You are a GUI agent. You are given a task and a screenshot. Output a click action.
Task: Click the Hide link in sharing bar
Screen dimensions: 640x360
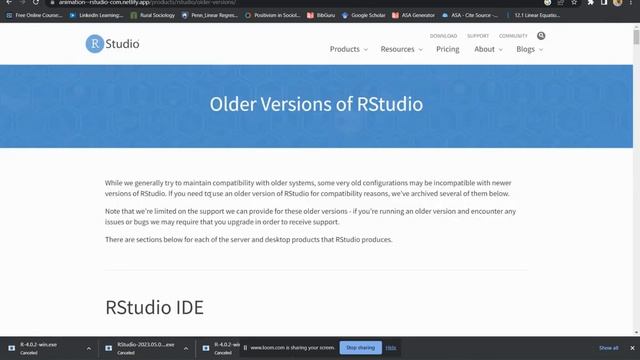391,348
